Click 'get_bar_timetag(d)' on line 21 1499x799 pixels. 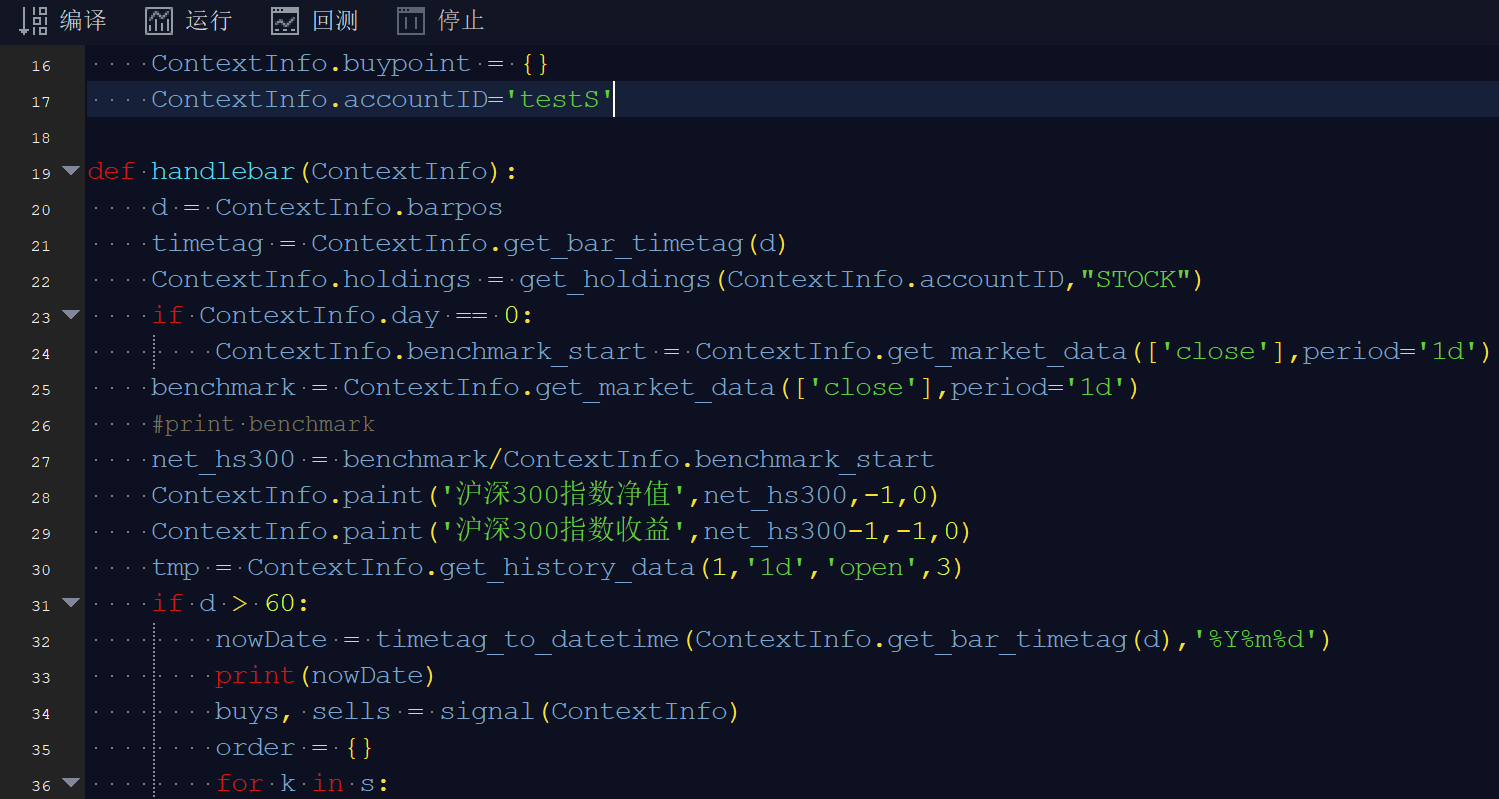pyautogui.click(x=646, y=244)
